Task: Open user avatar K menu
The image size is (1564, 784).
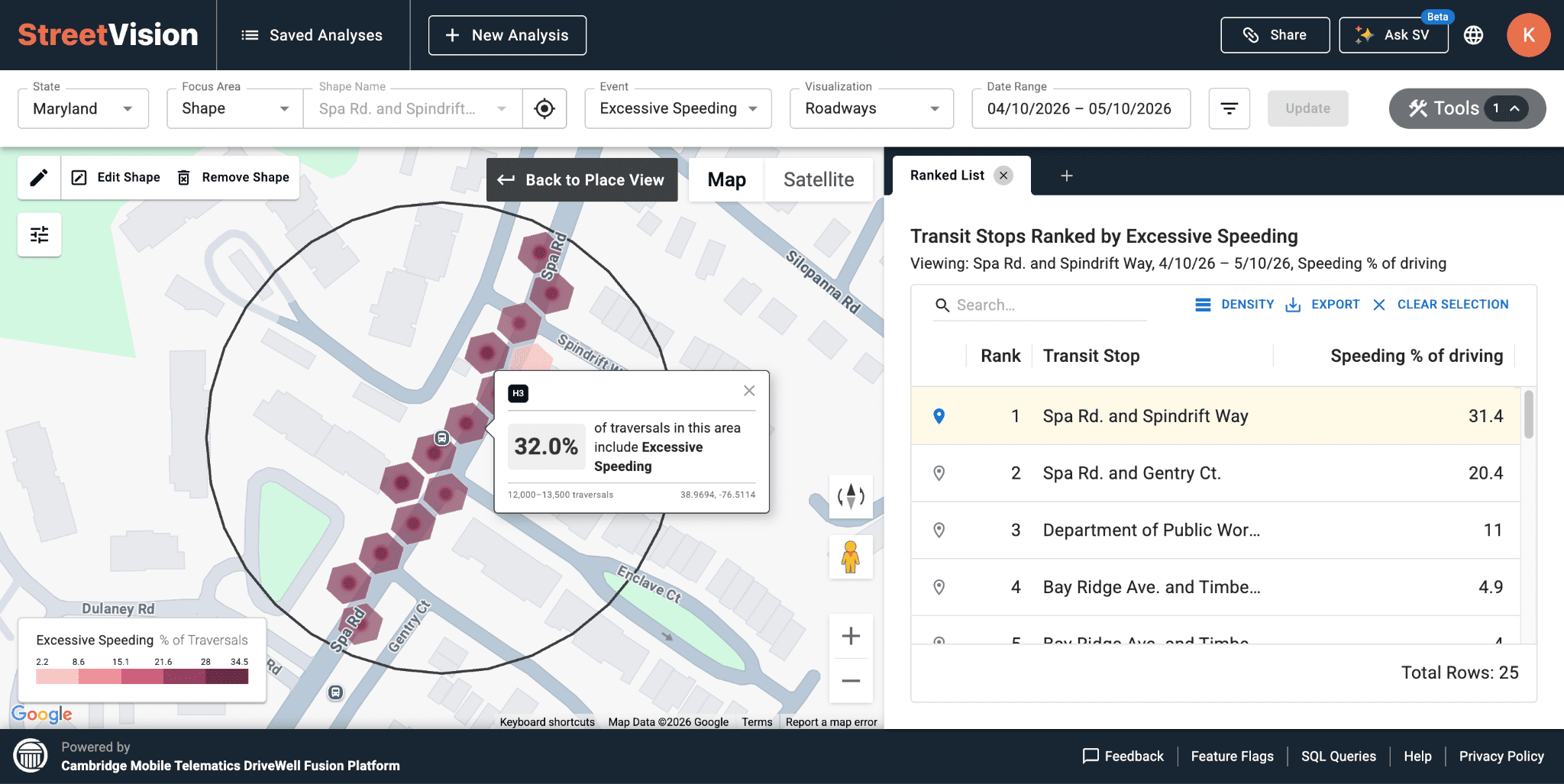Action: click(1528, 35)
